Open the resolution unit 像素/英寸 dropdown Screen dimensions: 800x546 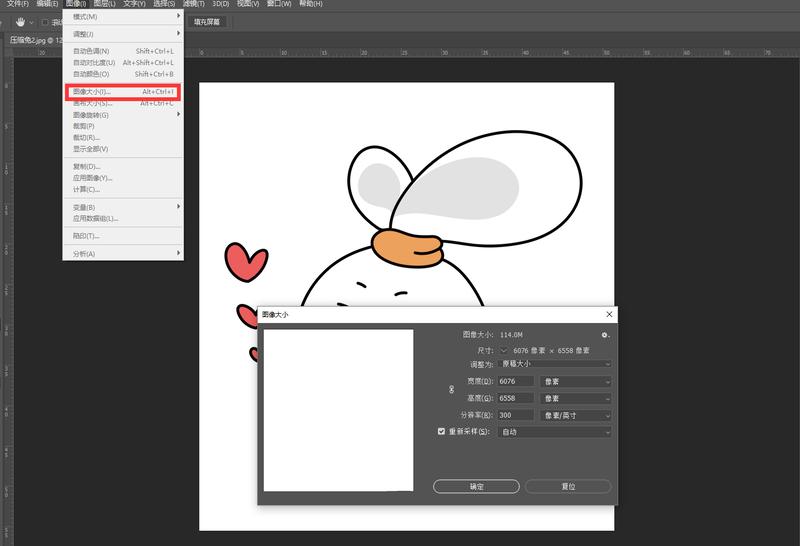click(x=575, y=415)
